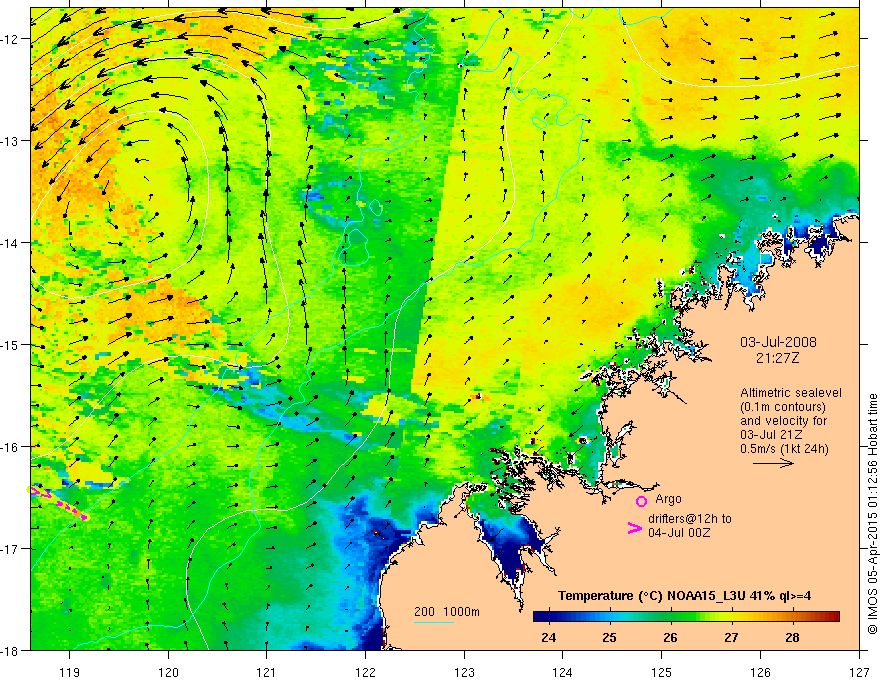Click longitude axis label 122
Viewport: 880px width, 680px height.
click(x=365, y=672)
